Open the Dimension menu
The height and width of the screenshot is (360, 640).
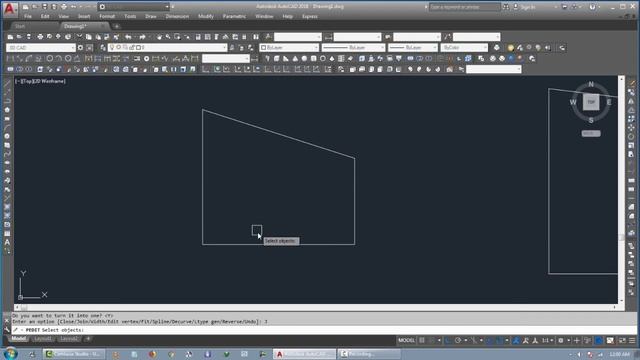(x=177, y=16)
